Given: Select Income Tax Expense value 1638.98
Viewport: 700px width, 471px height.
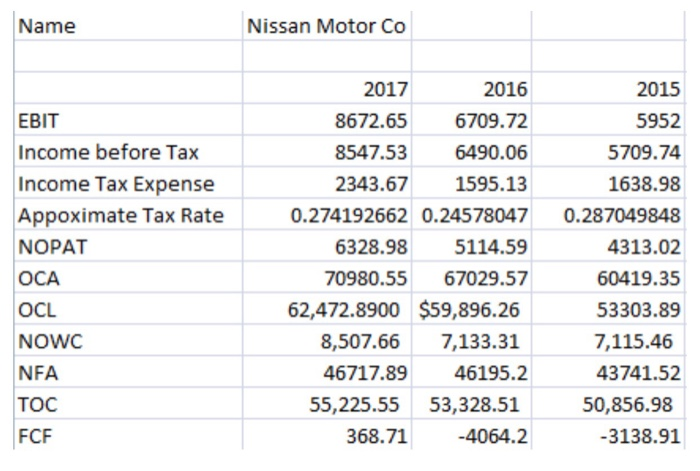Looking at the screenshot, I should [x=608, y=183].
